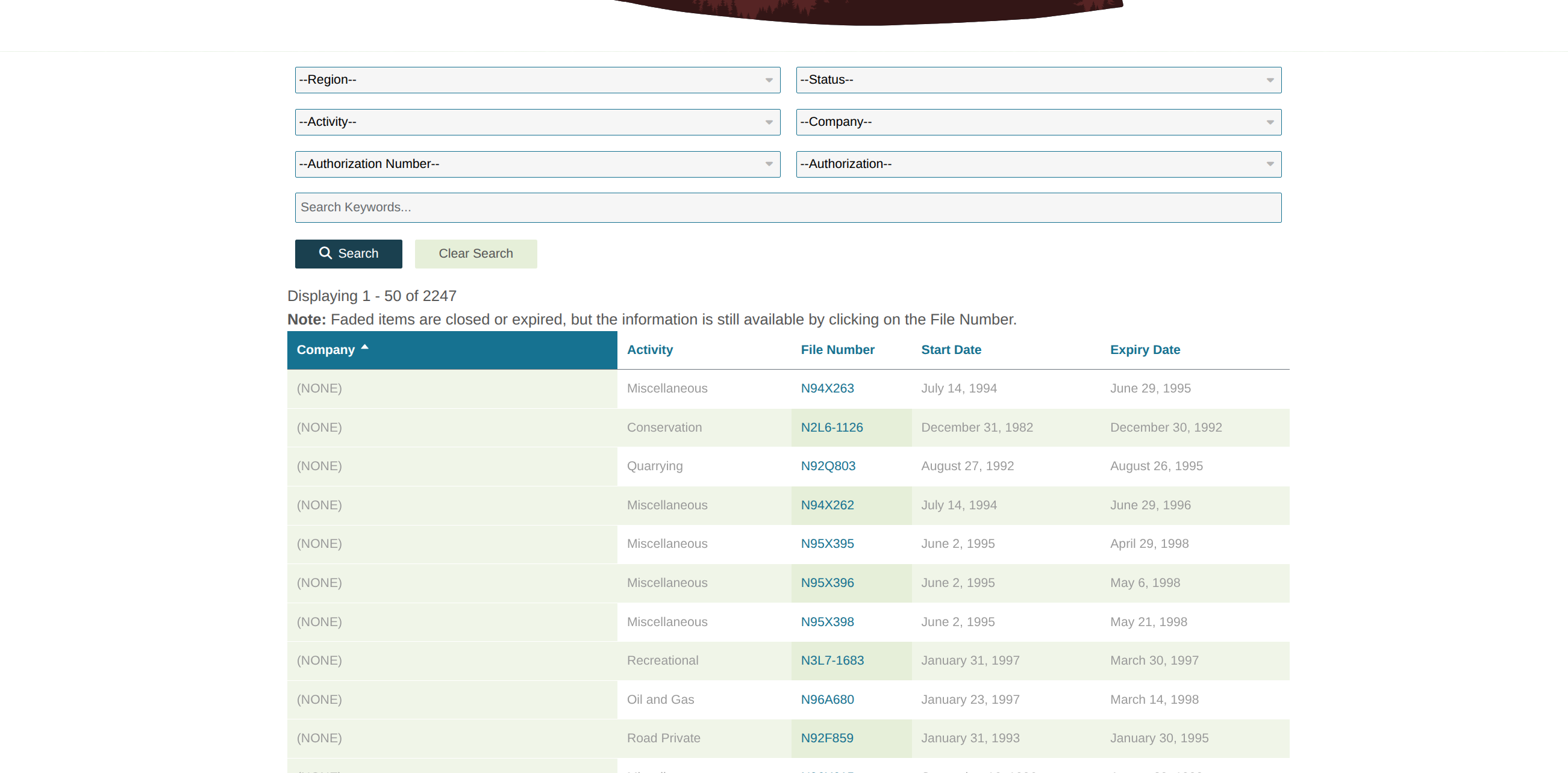The image size is (1568, 773).
Task: Open file number N94X263
Action: [x=826, y=388]
